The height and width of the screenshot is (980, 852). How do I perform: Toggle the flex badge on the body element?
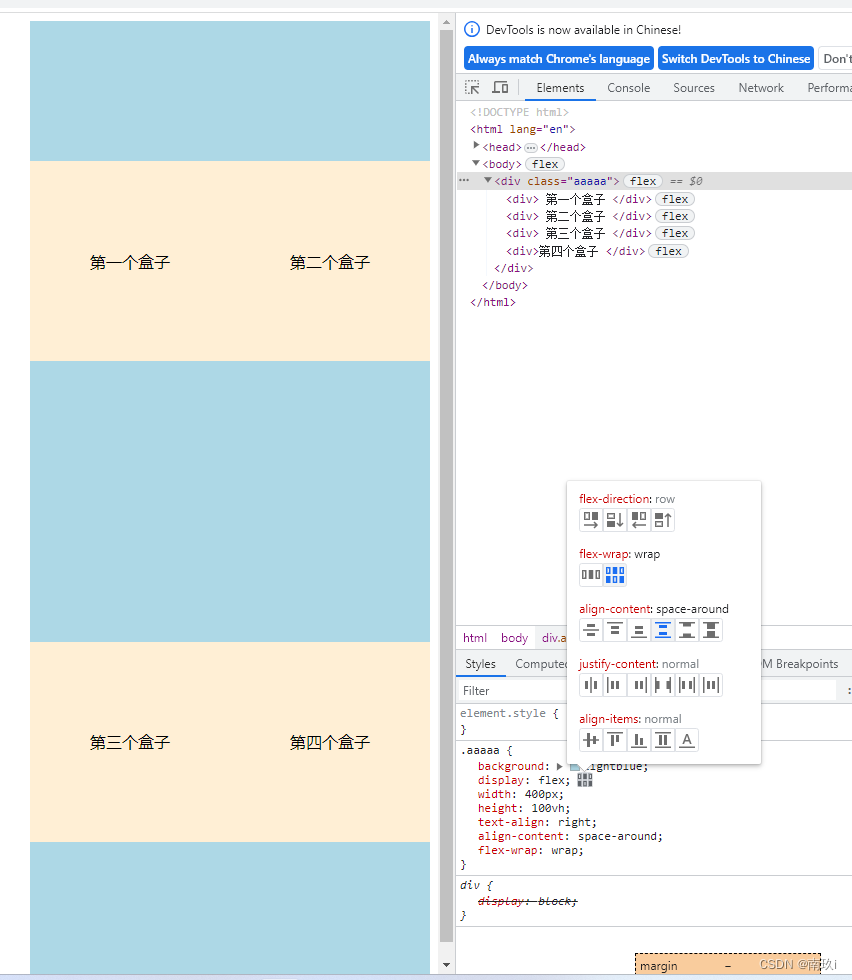(x=544, y=163)
